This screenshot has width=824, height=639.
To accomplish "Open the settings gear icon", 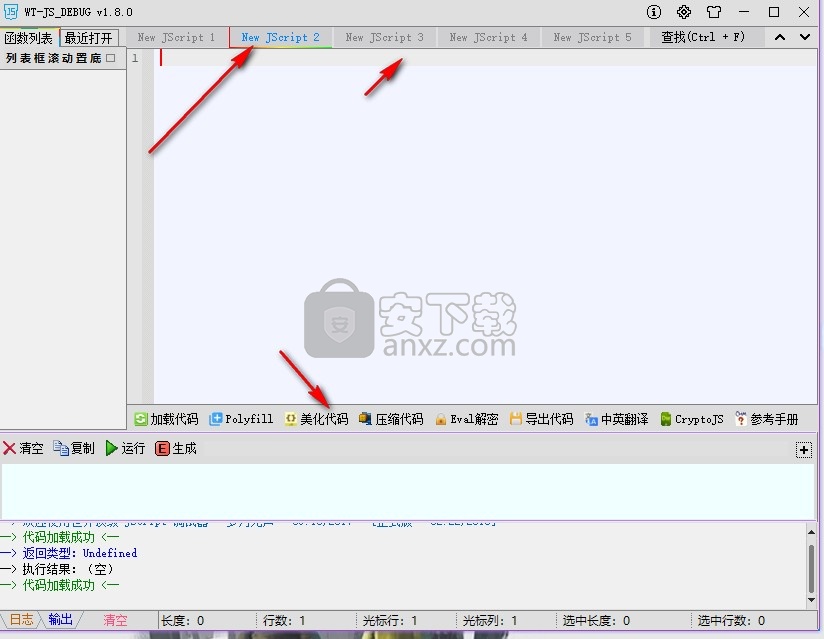I will [684, 12].
